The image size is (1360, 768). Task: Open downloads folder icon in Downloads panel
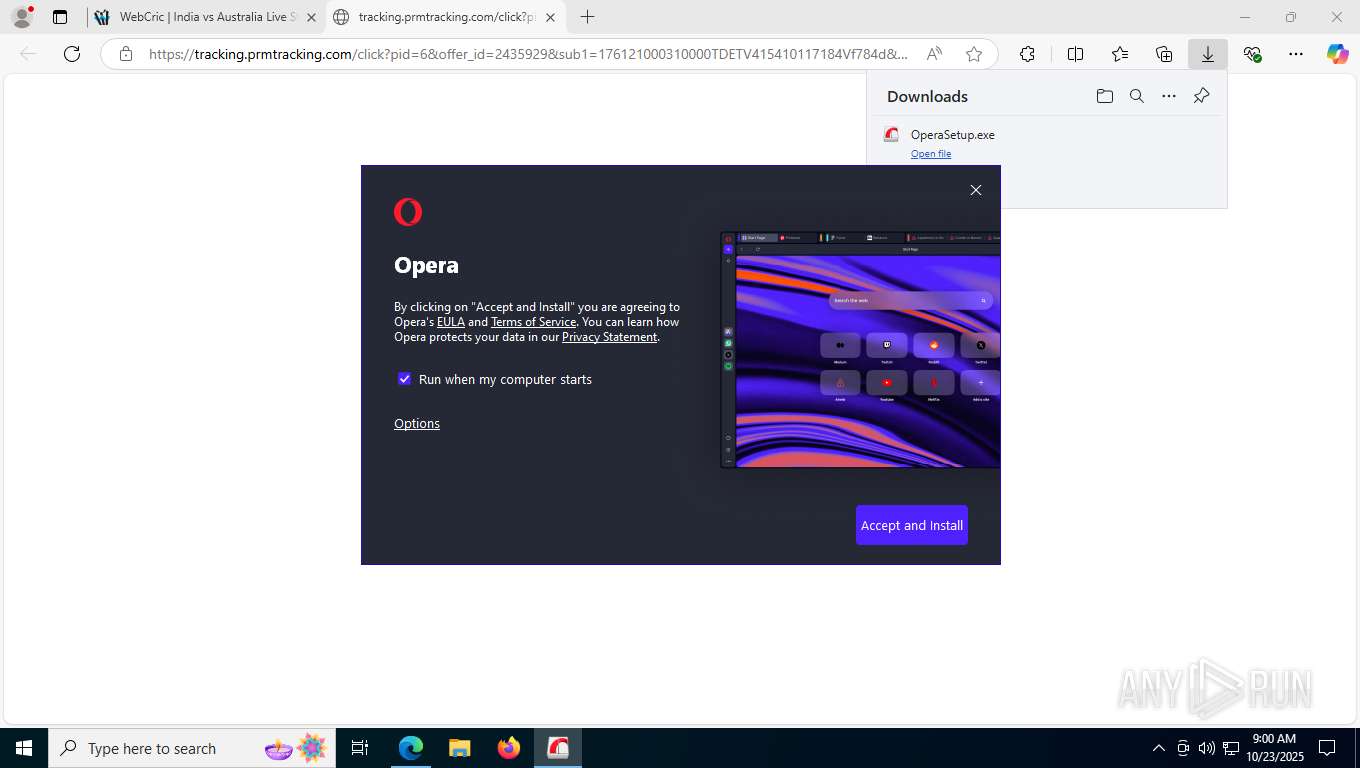click(x=1104, y=96)
